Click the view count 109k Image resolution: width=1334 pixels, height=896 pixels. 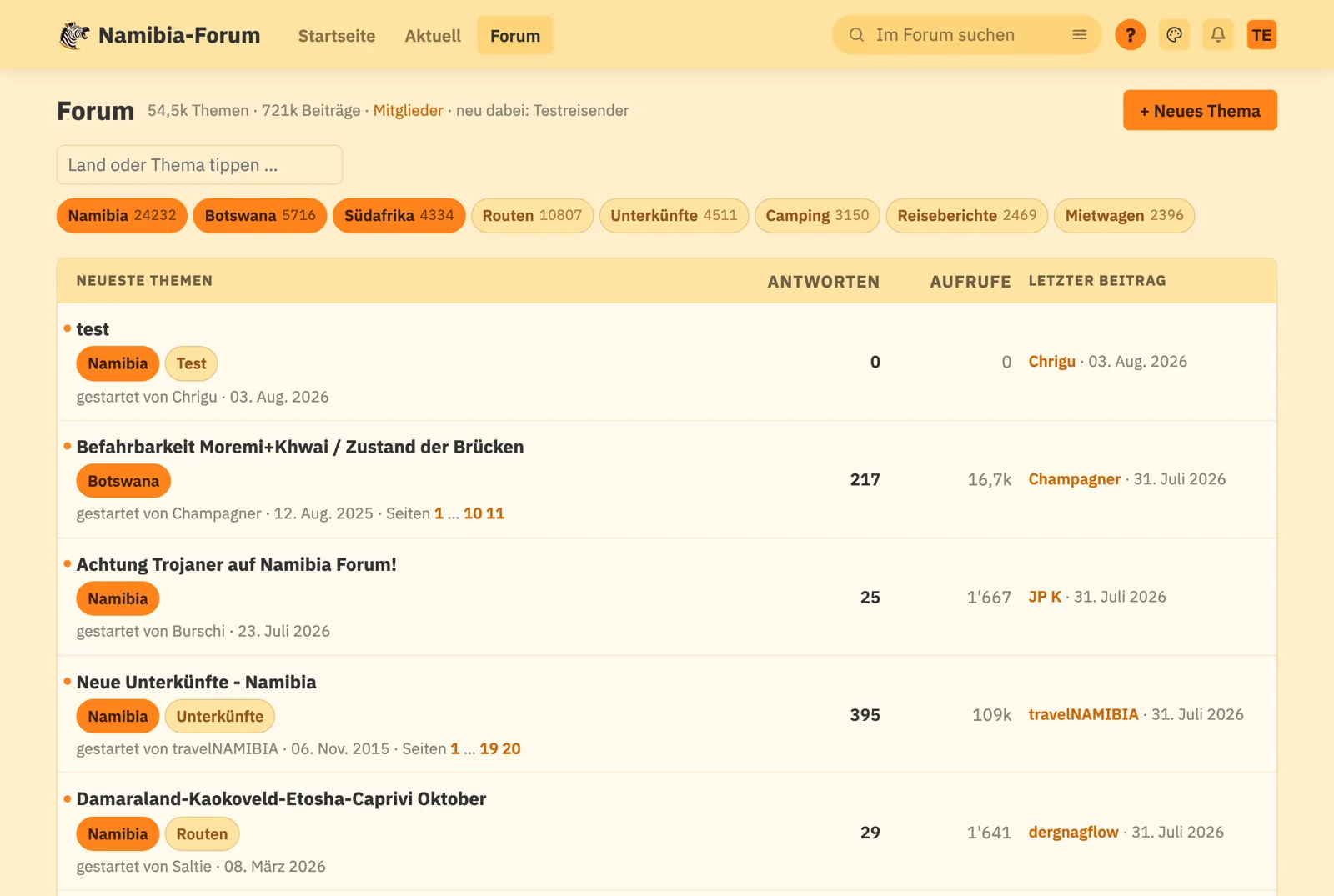tap(992, 715)
